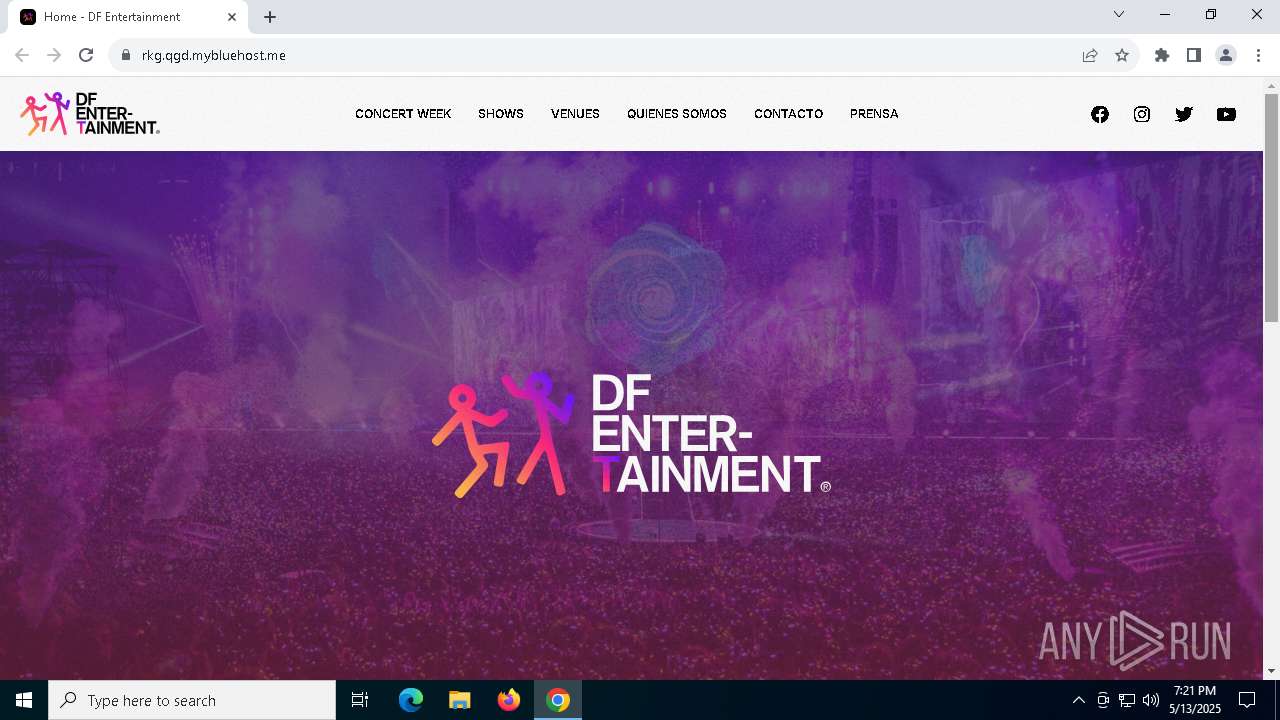Image resolution: width=1280 pixels, height=720 pixels.
Task: Open the YouTube social icon
Action: tap(1226, 114)
